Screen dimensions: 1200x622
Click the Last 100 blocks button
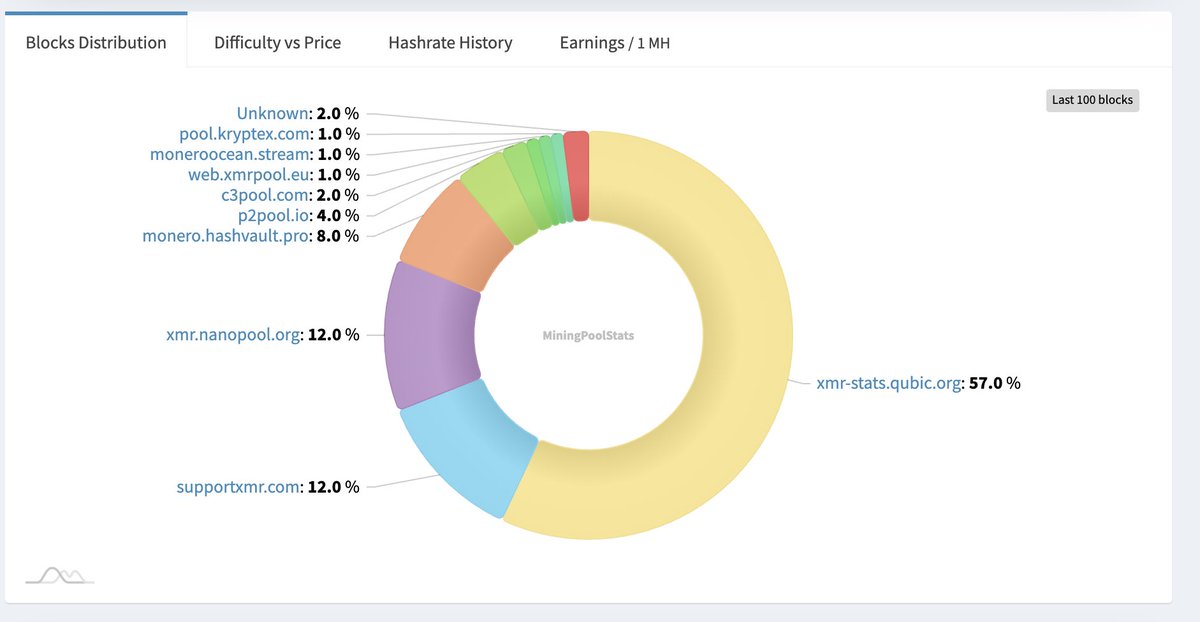point(1092,100)
